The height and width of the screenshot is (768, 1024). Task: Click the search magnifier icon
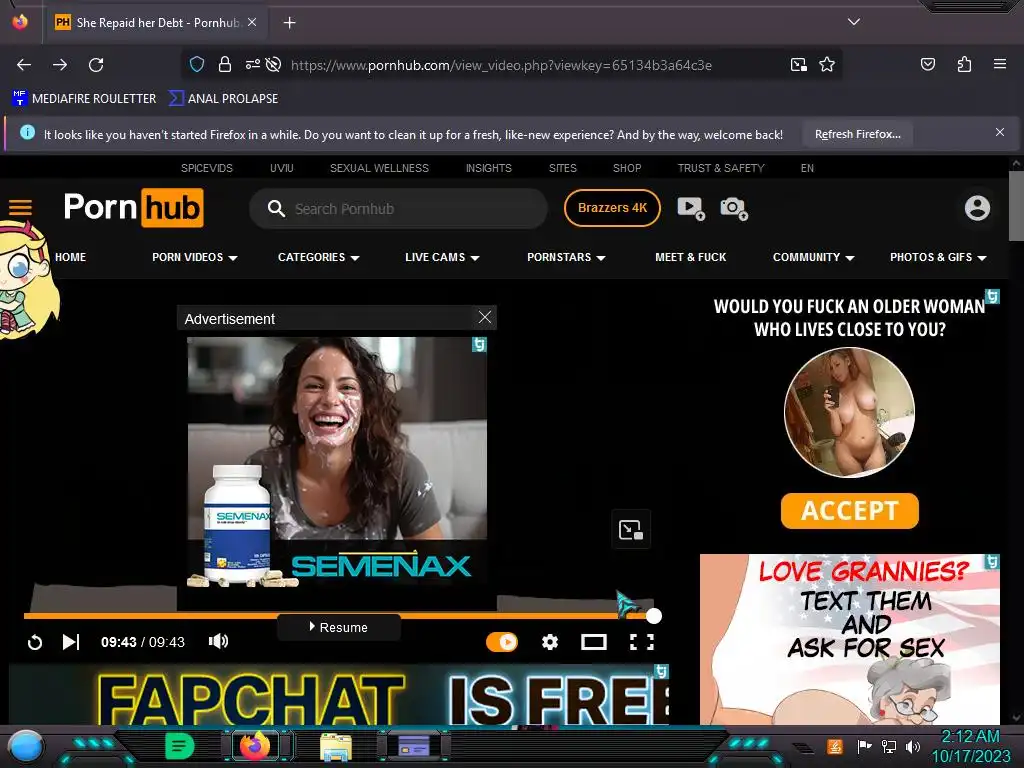(x=276, y=209)
